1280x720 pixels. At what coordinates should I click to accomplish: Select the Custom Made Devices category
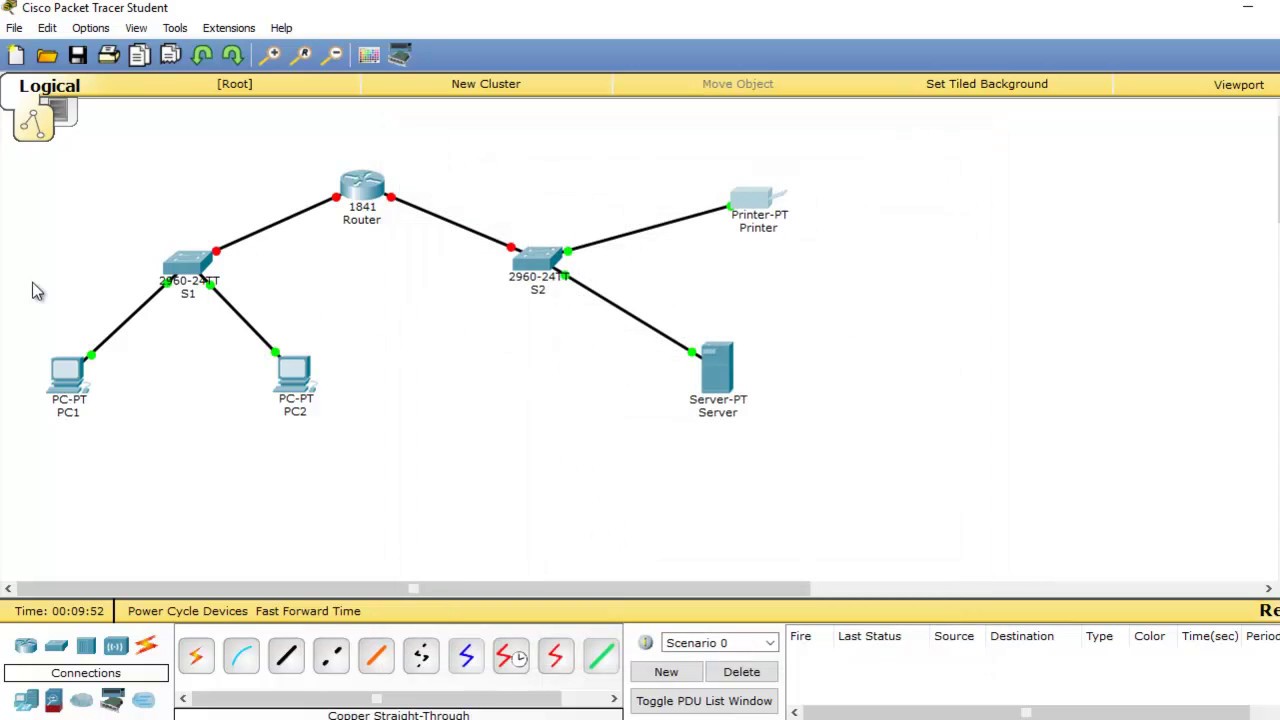112,700
